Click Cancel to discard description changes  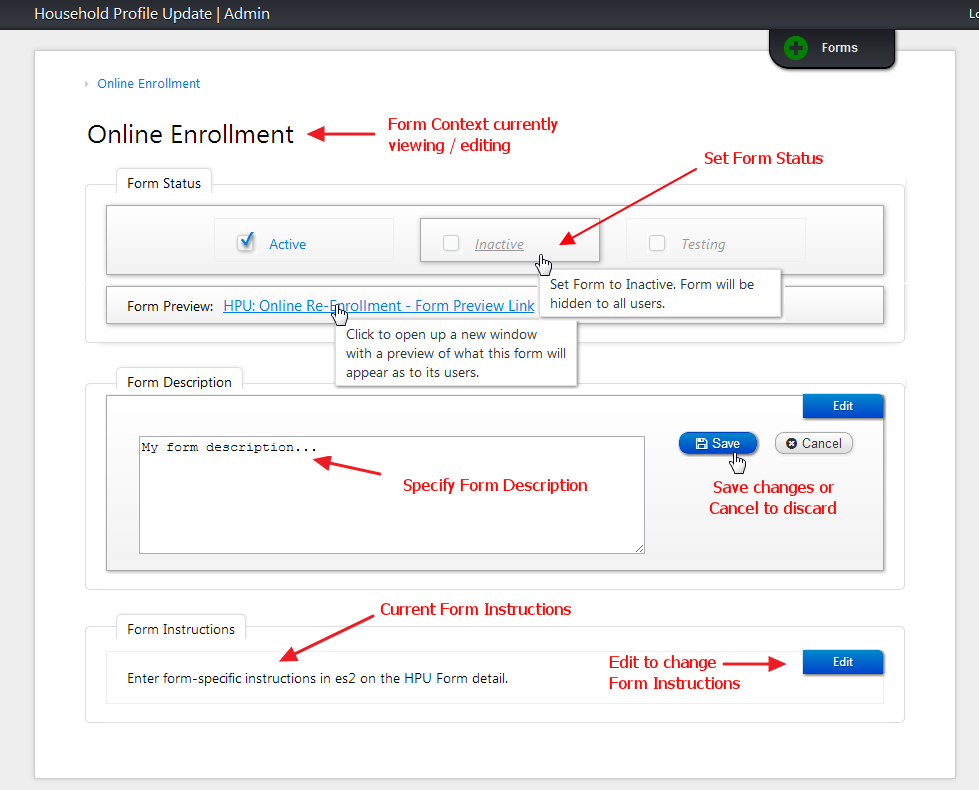[814, 443]
